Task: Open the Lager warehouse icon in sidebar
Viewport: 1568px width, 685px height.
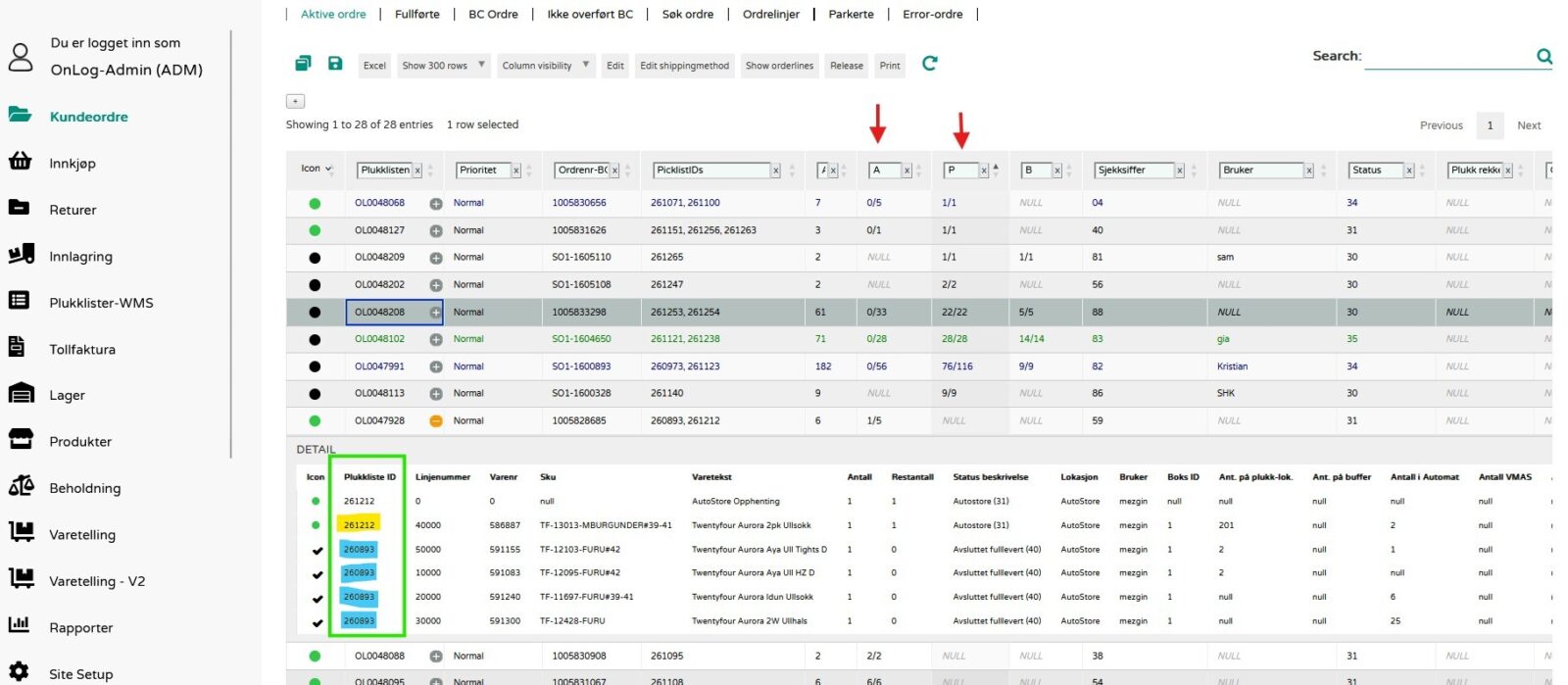Action: click(21, 394)
